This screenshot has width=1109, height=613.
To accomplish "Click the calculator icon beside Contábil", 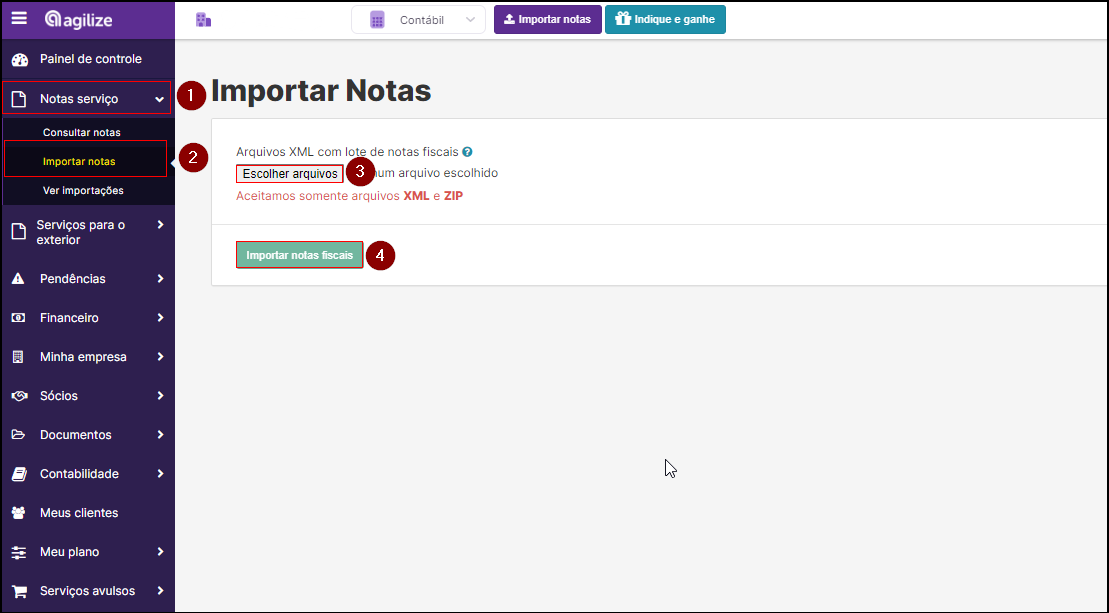I will (378, 20).
